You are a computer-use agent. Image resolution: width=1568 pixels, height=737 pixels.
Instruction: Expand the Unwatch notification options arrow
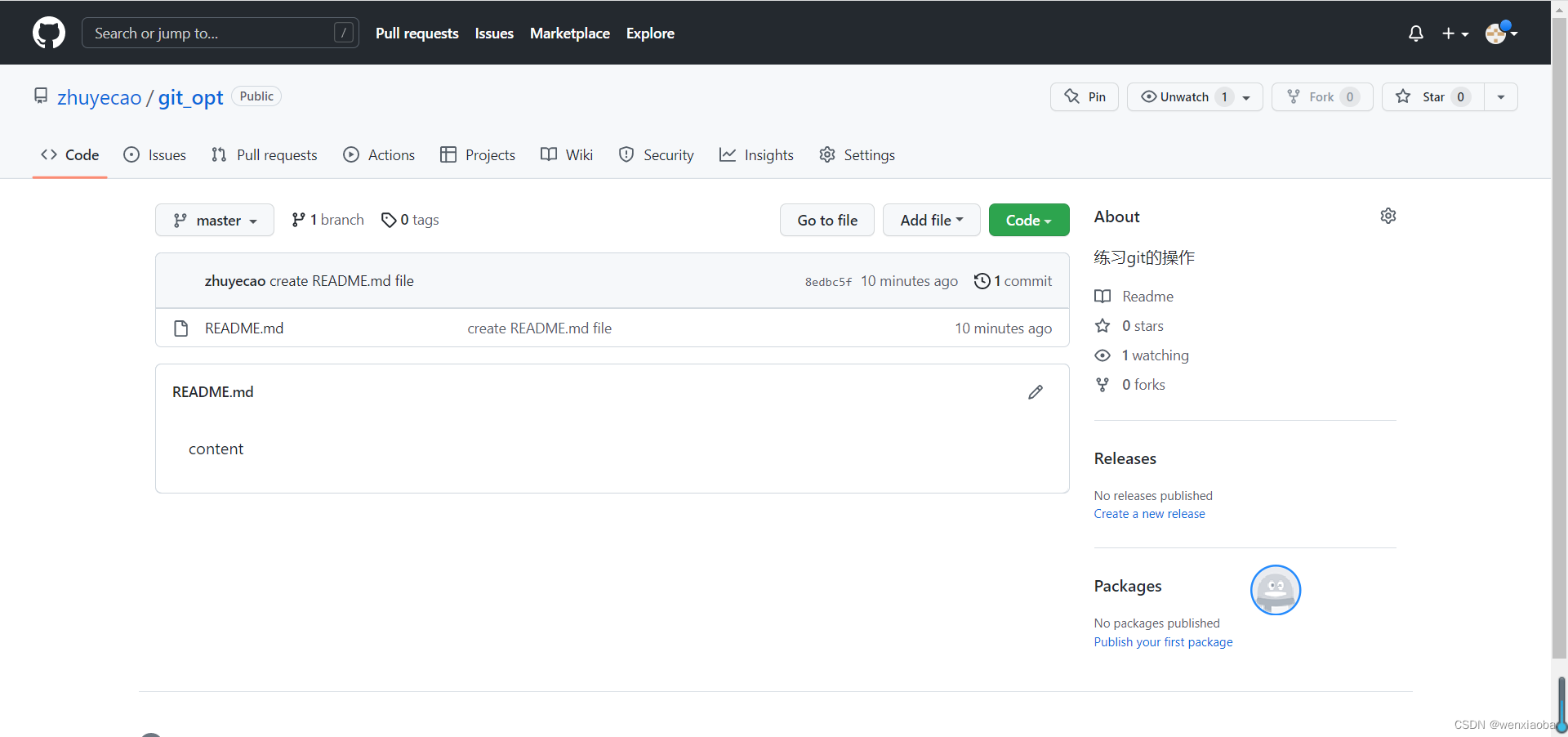point(1247,97)
